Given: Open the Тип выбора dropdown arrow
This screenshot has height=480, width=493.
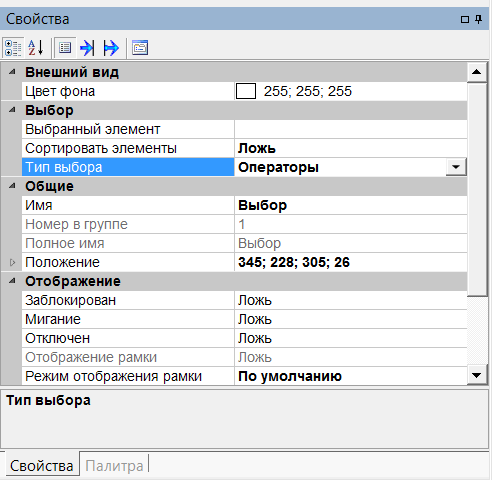Looking at the screenshot, I should (456, 167).
